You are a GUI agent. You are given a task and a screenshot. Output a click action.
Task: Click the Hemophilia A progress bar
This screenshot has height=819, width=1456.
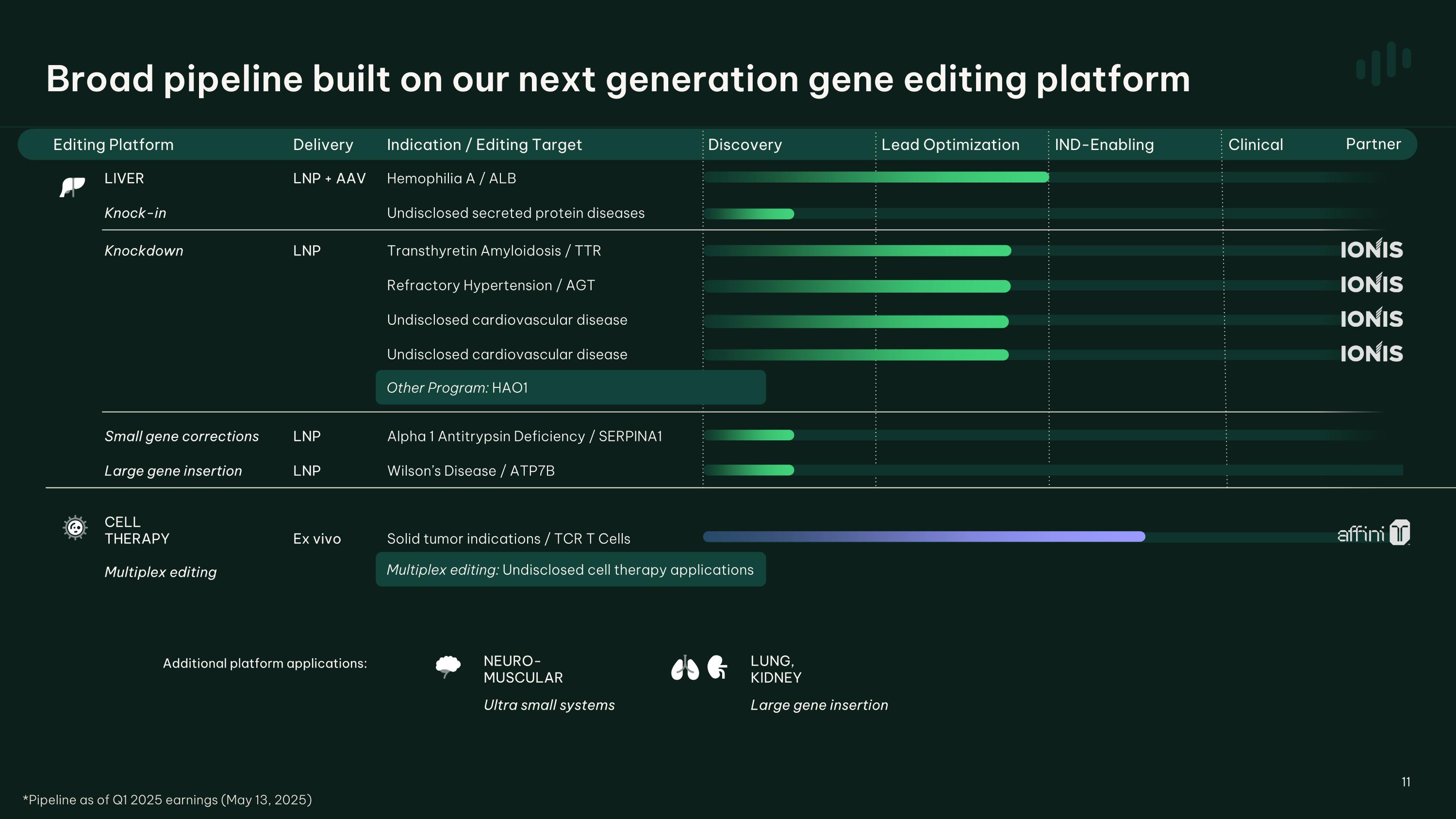tap(876, 178)
